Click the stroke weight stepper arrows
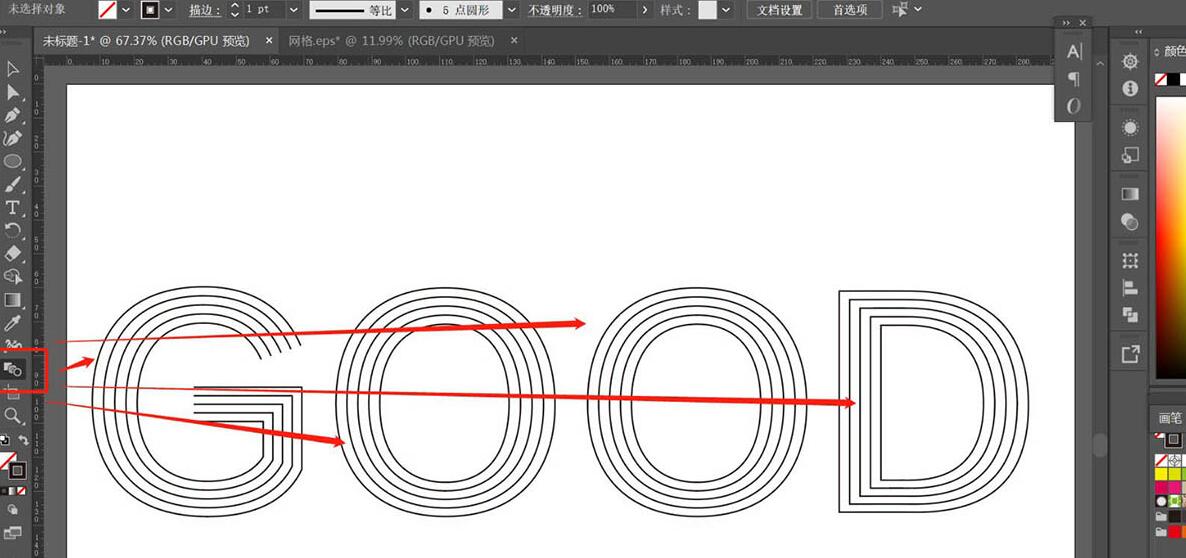Screen dimensions: 1186x558 [234, 10]
